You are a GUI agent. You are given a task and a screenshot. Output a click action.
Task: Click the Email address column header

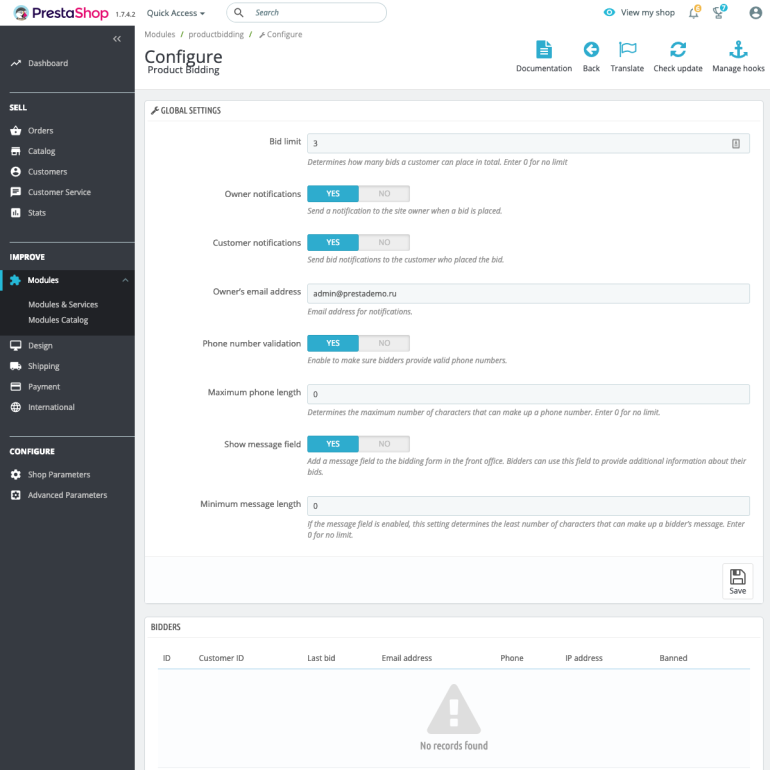pos(407,658)
